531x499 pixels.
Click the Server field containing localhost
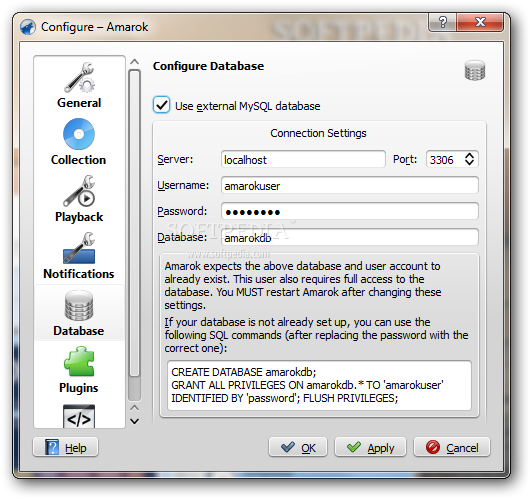pyautogui.click(x=303, y=159)
